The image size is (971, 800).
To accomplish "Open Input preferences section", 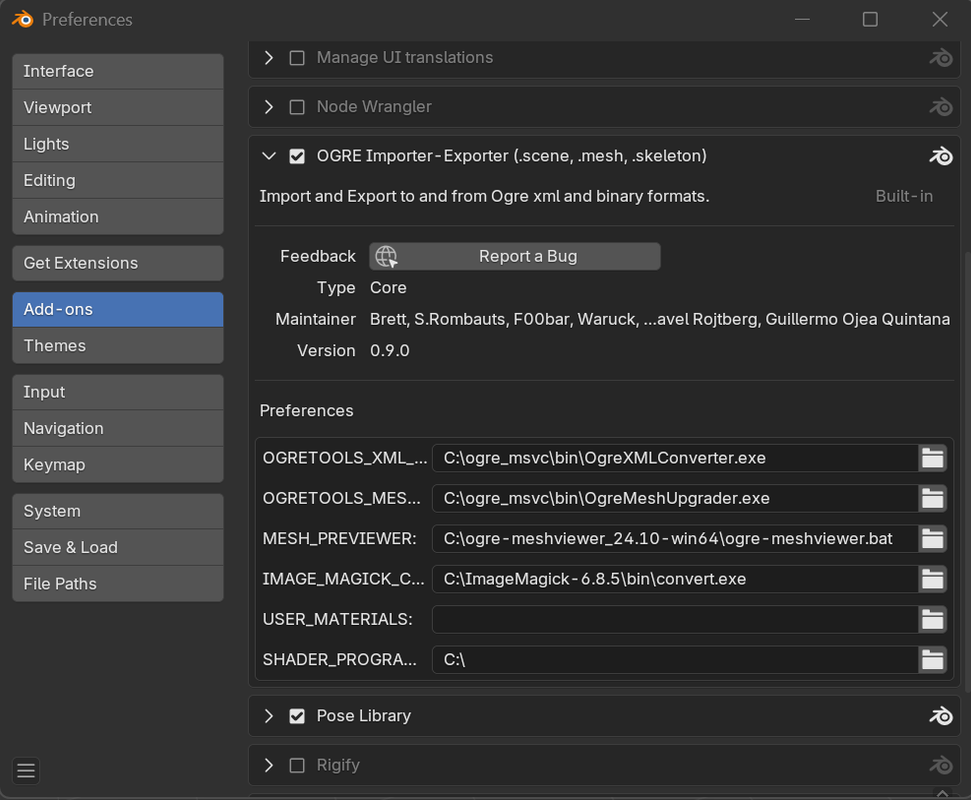I will pos(118,392).
